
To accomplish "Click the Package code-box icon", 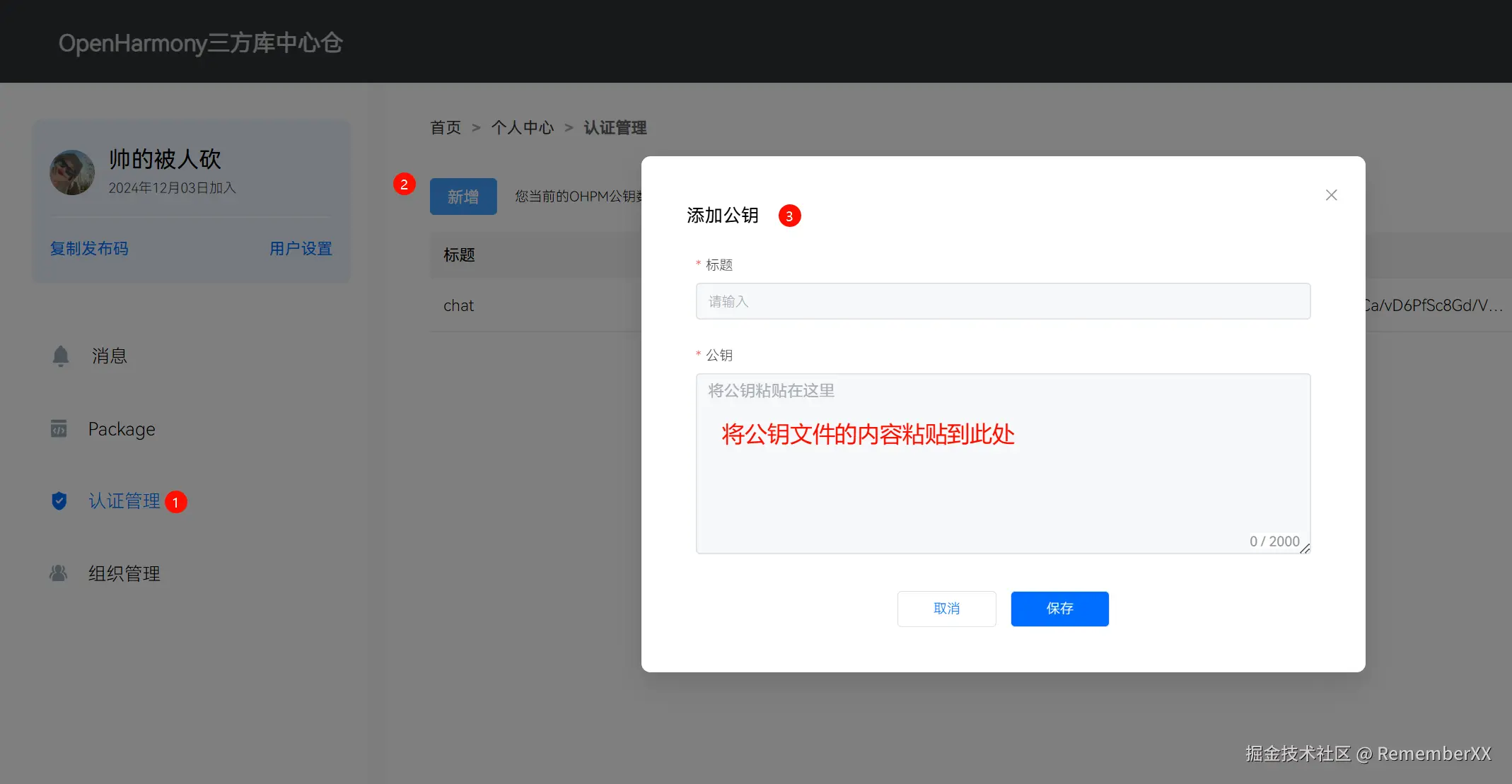I will pyautogui.click(x=59, y=428).
